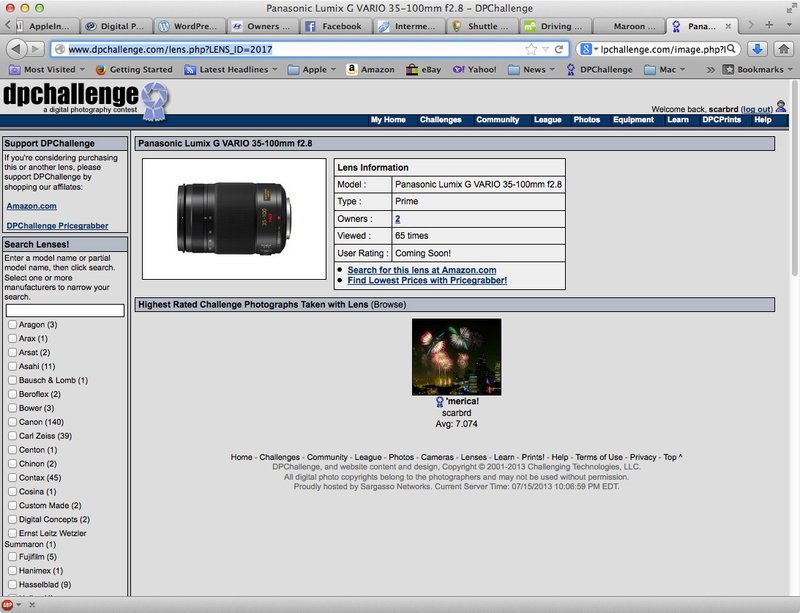Check the Arax (1) checkbox
This screenshot has height=613, width=800.
pyautogui.click(x=12, y=338)
